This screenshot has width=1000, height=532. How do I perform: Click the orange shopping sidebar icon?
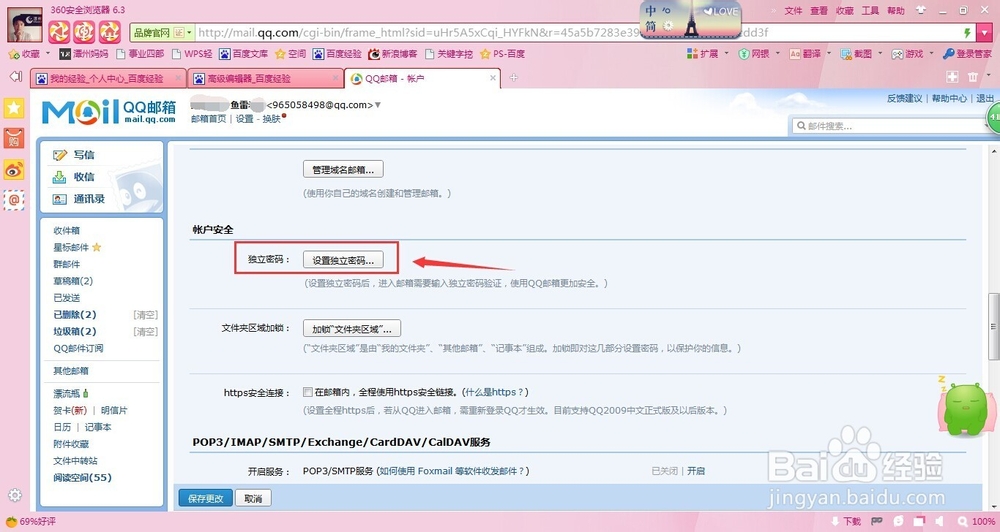(14, 138)
